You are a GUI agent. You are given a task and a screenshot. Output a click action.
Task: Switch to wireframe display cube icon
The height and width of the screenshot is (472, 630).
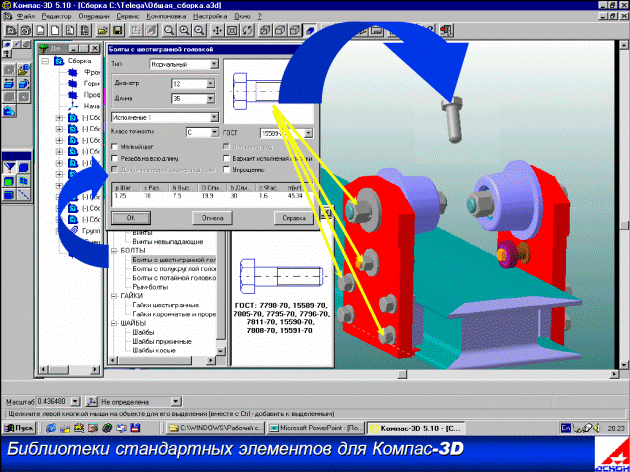point(265,30)
